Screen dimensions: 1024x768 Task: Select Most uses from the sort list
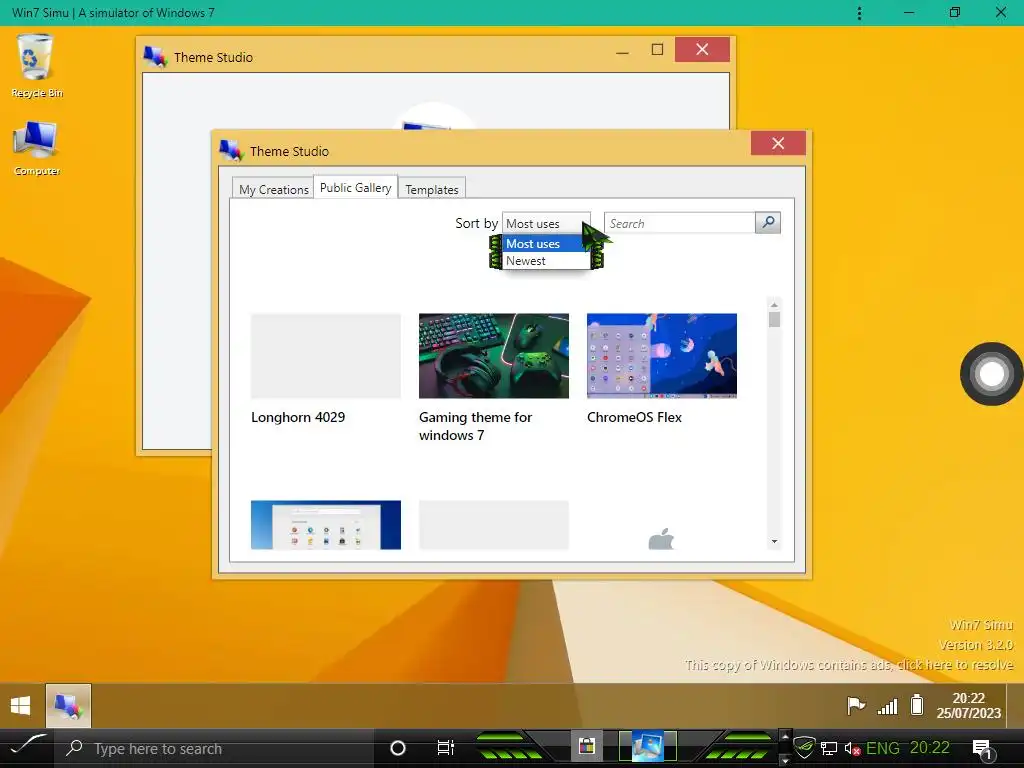(x=546, y=244)
